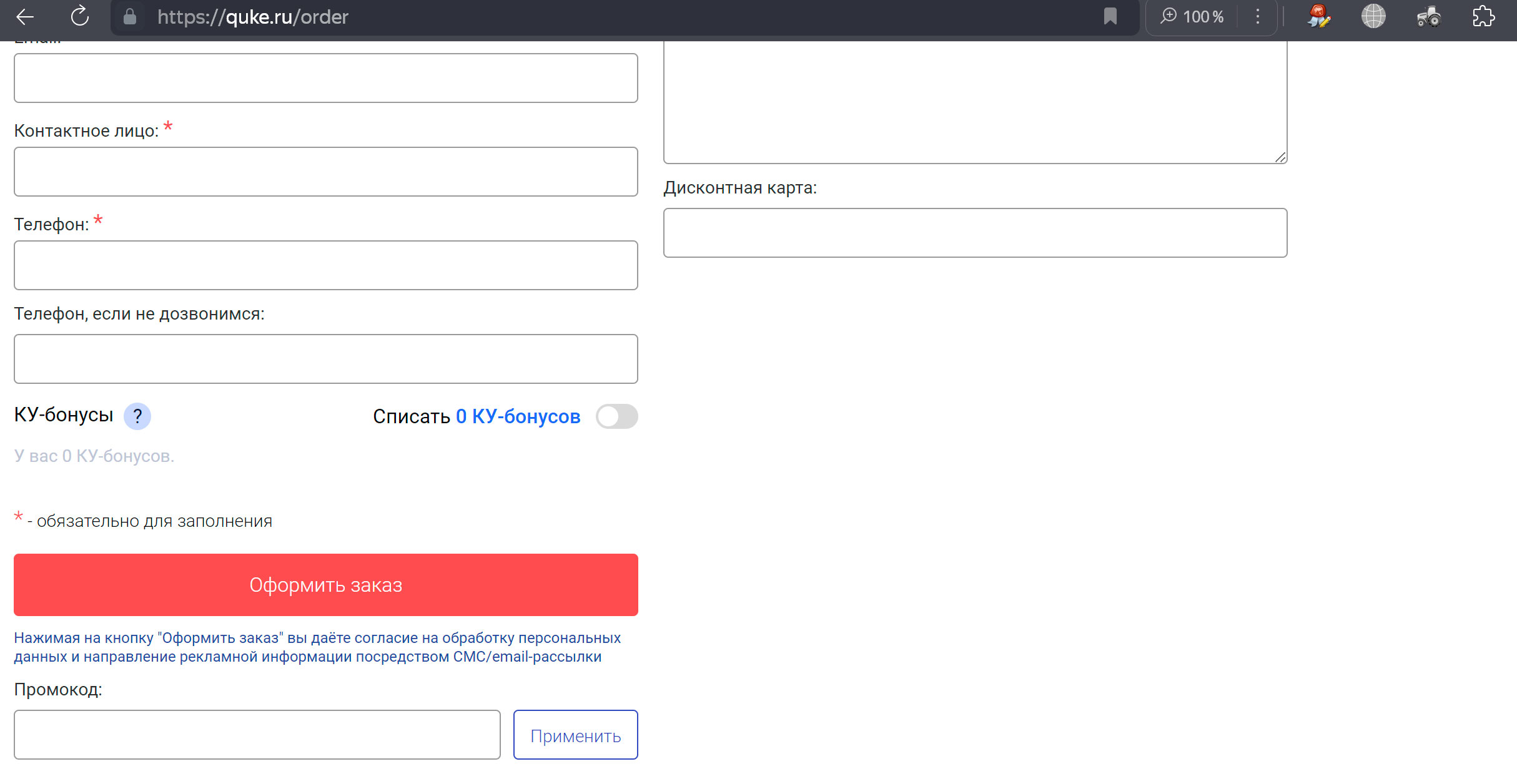The image size is (1517, 784).
Task: Click the Применить promo code button
Action: [576, 735]
